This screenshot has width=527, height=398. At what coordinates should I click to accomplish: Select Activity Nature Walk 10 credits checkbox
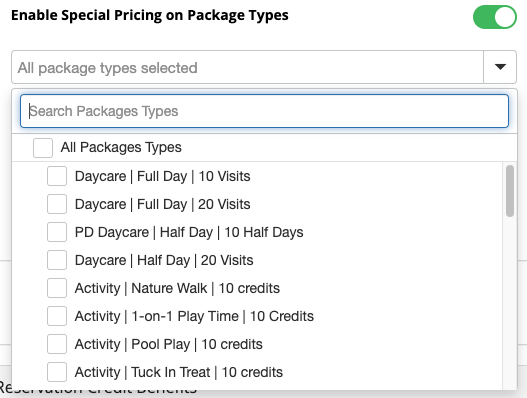[x=57, y=288]
